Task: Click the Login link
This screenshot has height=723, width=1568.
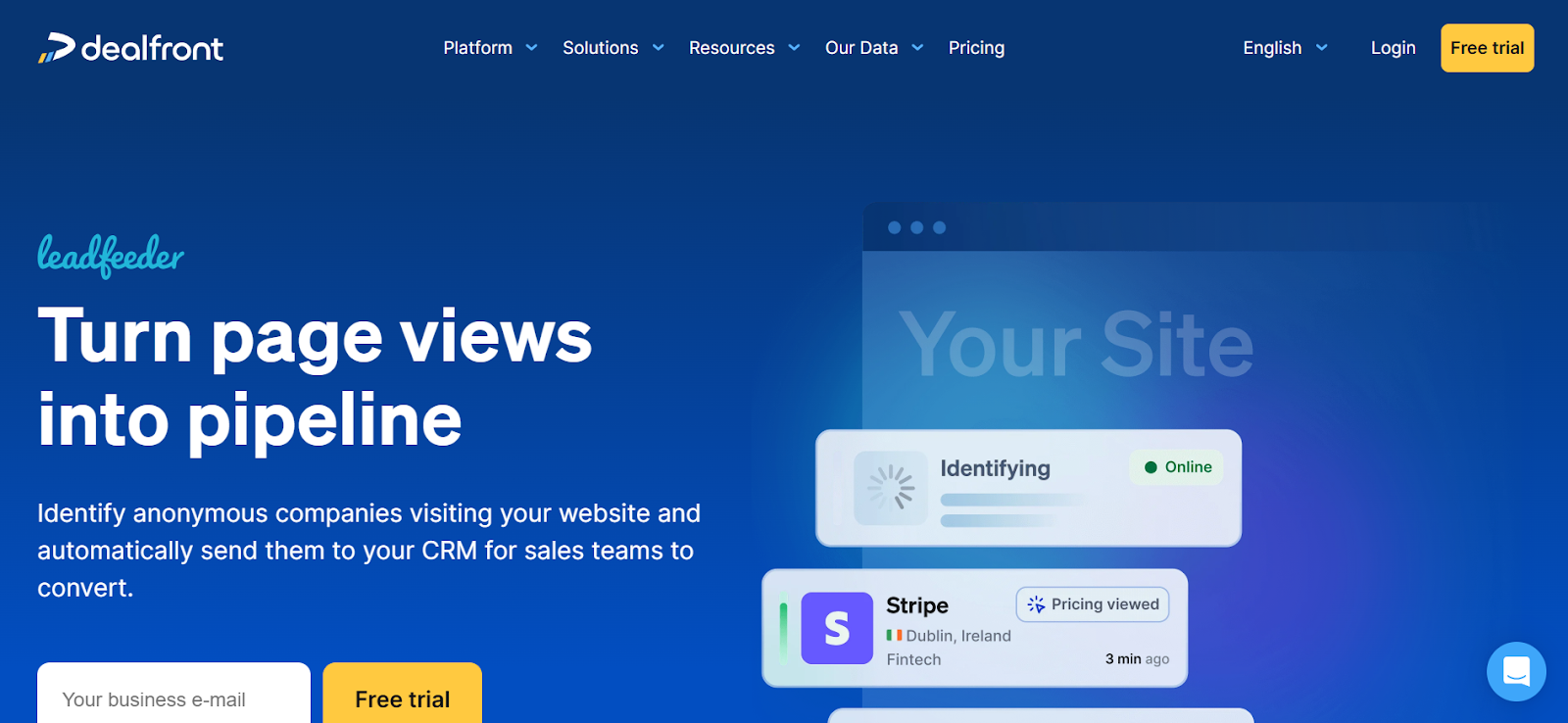Action: point(1393,48)
